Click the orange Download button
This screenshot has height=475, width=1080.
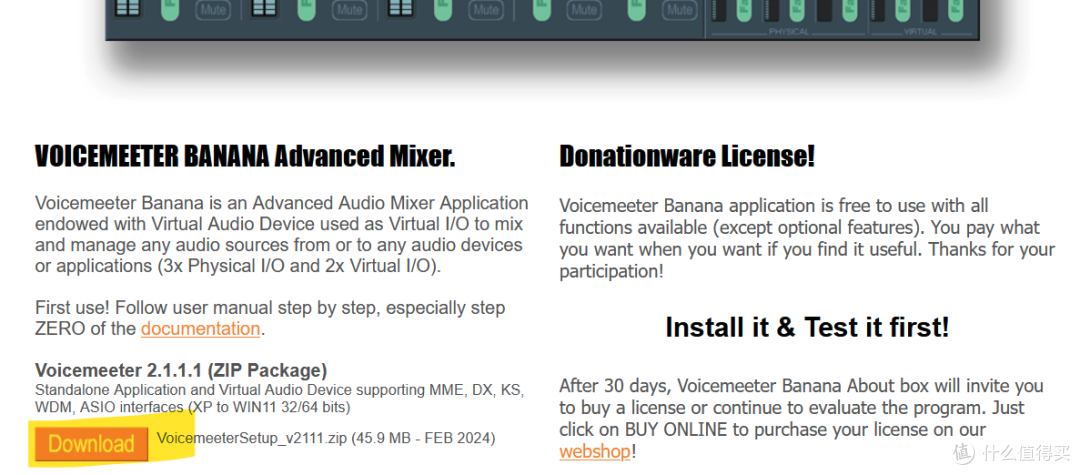[x=92, y=444]
